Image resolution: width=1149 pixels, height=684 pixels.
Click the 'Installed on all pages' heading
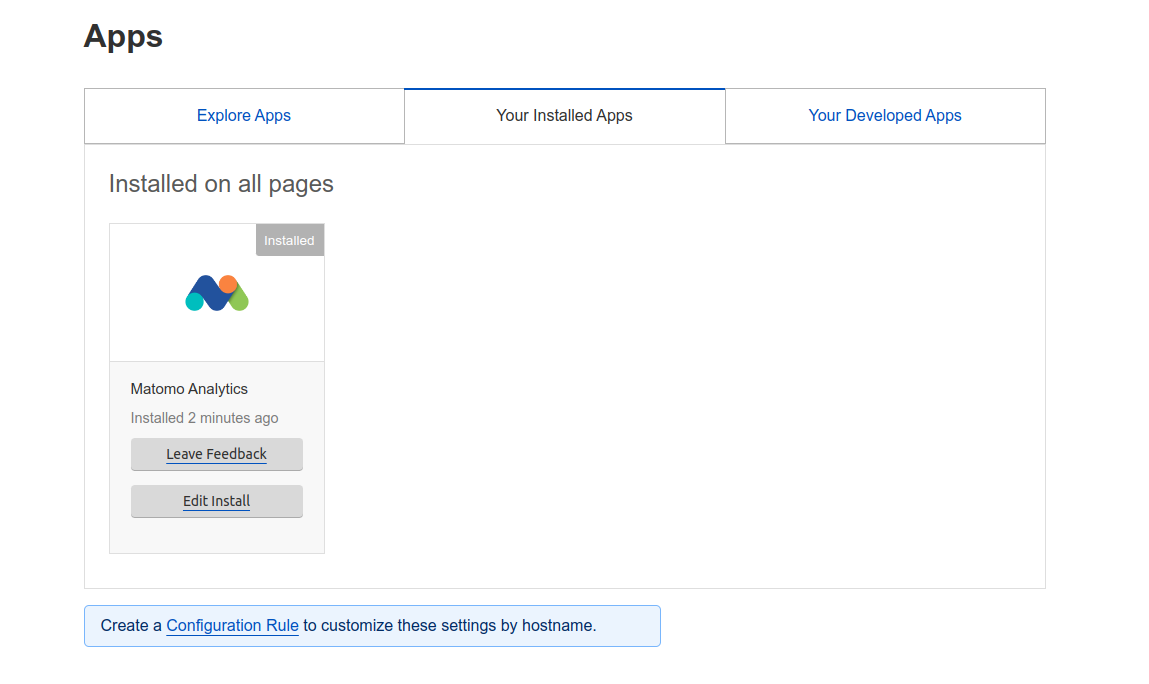[221, 184]
